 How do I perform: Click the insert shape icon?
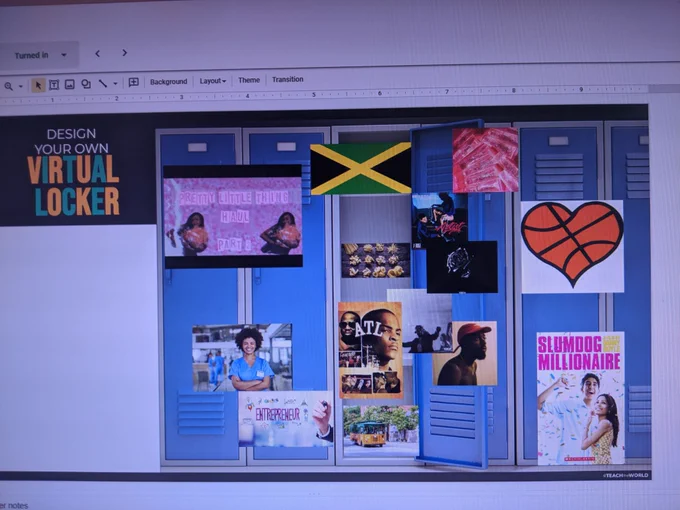[86, 84]
